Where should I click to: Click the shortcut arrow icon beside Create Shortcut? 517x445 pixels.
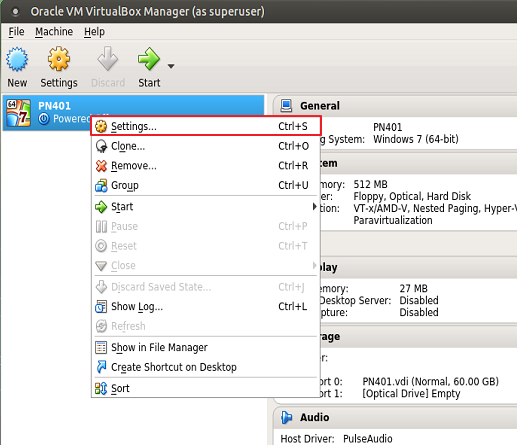[x=101, y=367]
